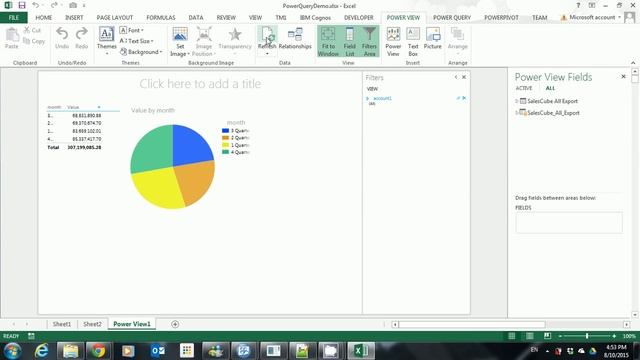Viewport: 640px width, 360px height.
Task: Switch to the PAGE LAYOUT tab
Action: click(115, 18)
